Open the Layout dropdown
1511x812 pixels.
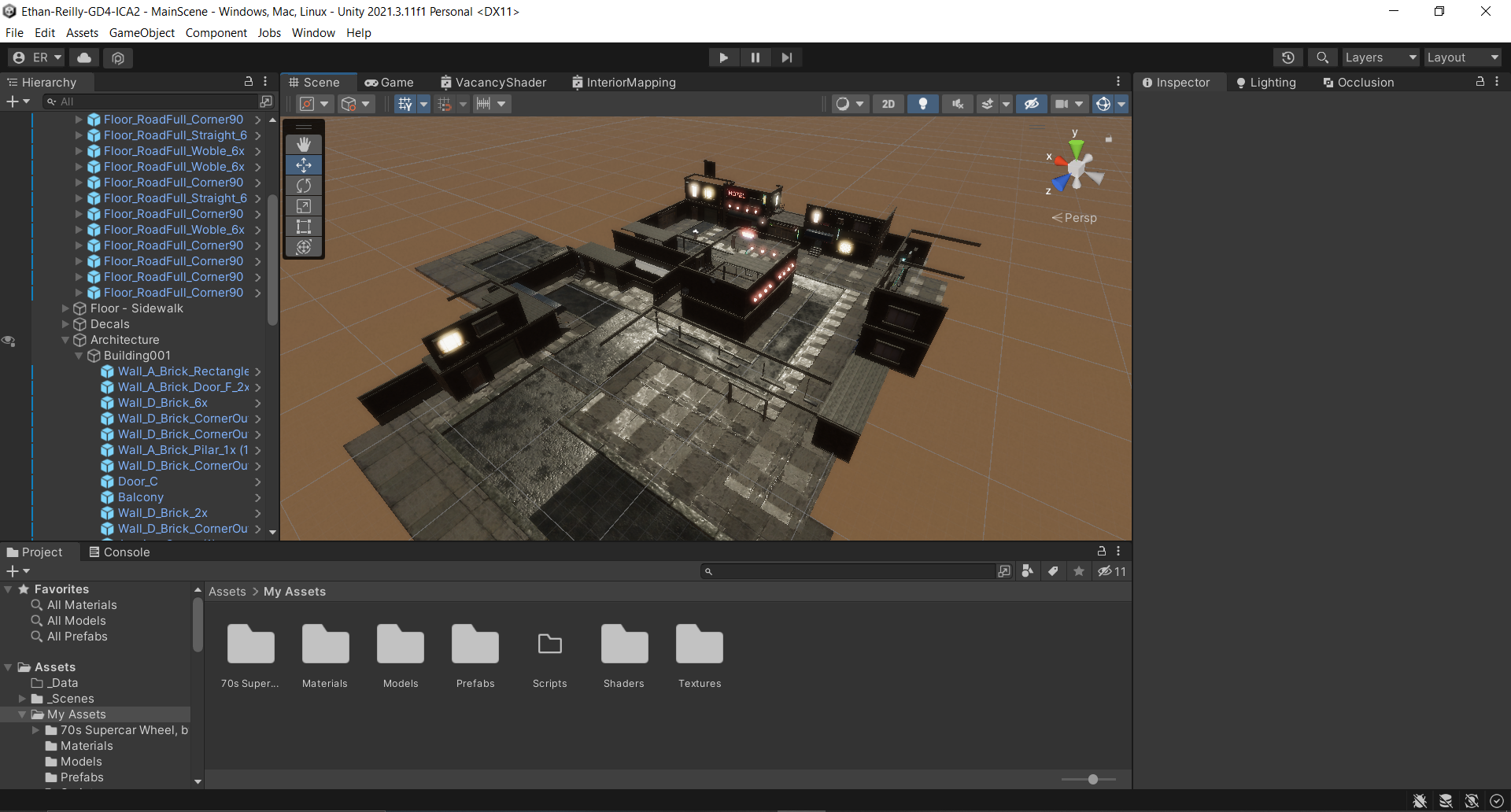coord(1462,57)
